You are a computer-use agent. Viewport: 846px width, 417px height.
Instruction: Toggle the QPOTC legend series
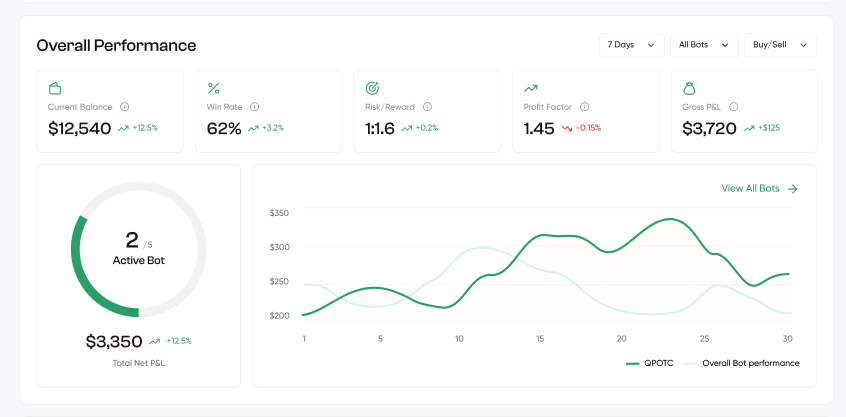coord(650,363)
